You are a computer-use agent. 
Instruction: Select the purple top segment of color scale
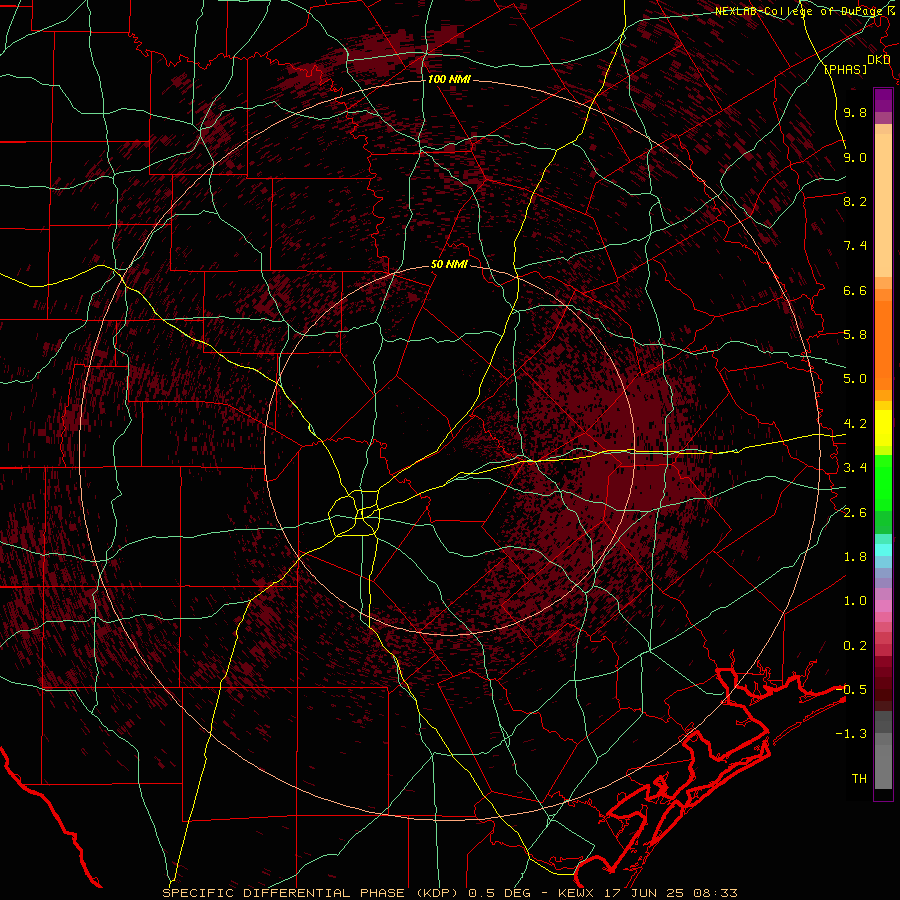883,100
